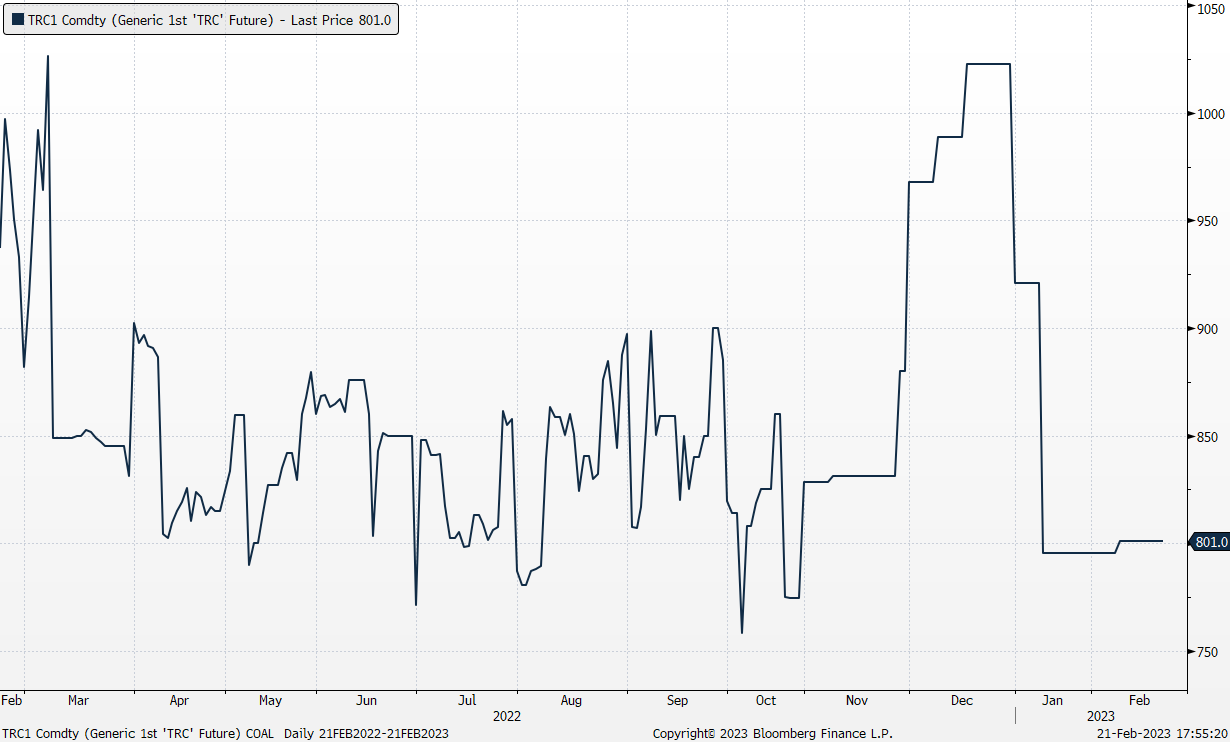Click the Jun month label on x-axis
The image size is (1230, 742).
coord(367,700)
